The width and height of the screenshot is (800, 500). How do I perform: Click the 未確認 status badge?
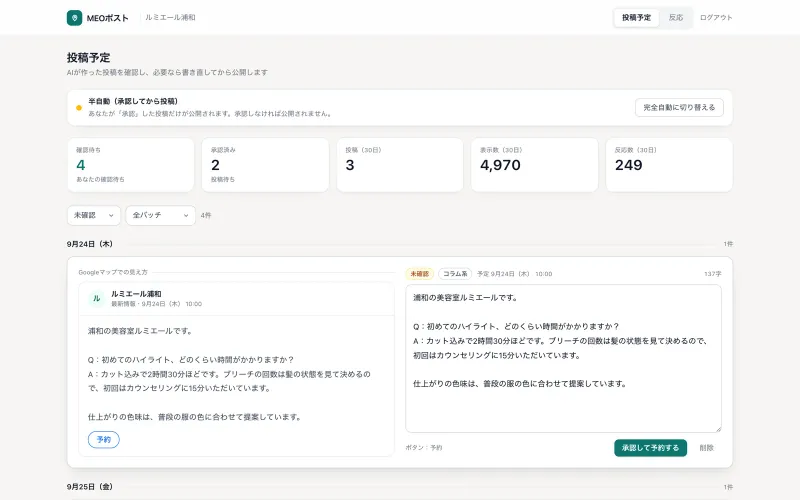(420, 274)
